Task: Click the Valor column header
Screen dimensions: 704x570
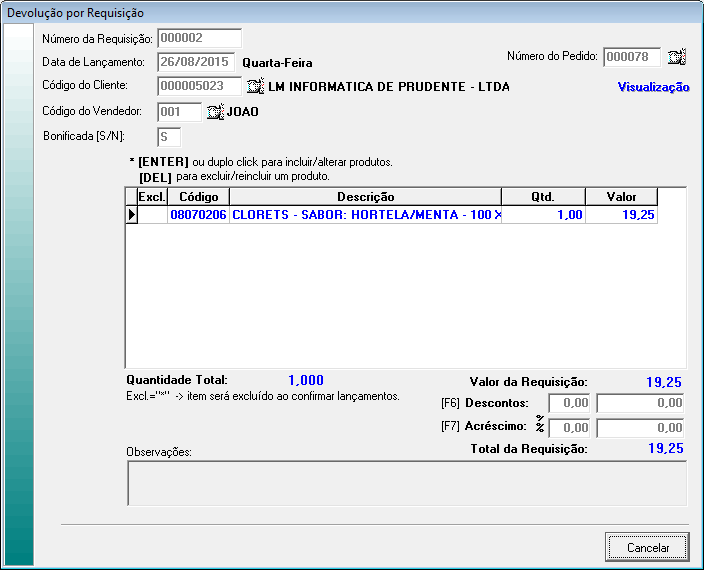Action: [x=621, y=197]
